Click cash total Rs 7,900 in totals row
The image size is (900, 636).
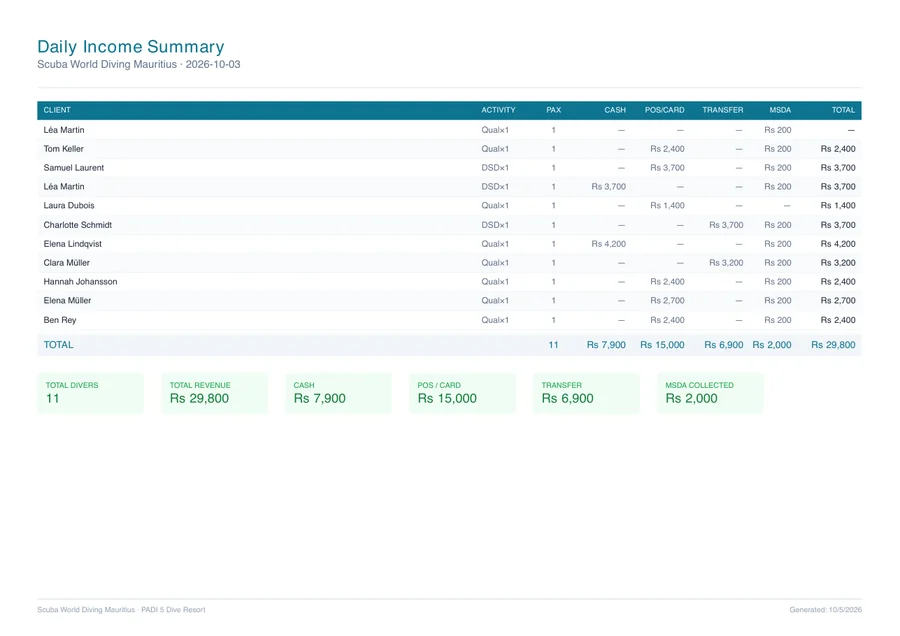(606, 344)
